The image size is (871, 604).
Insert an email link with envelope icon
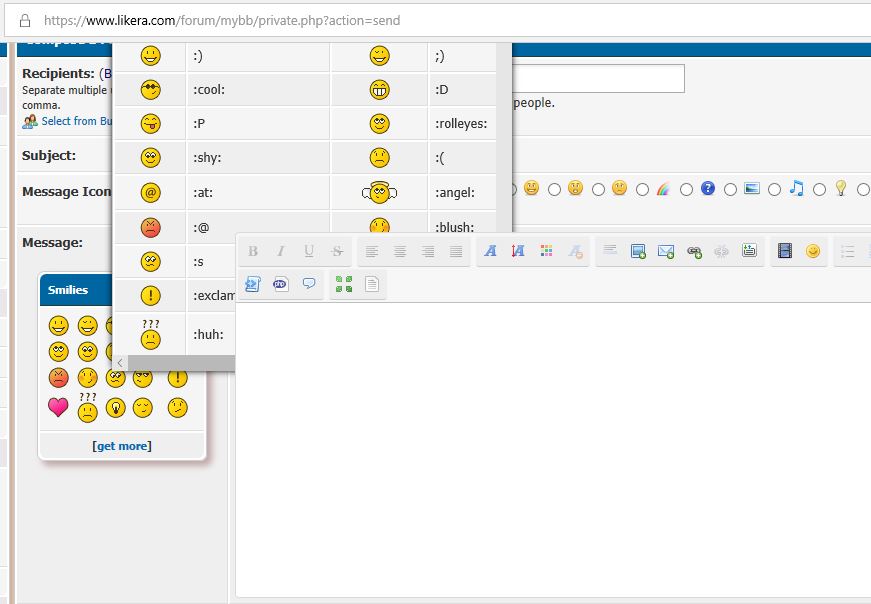pos(666,252)
